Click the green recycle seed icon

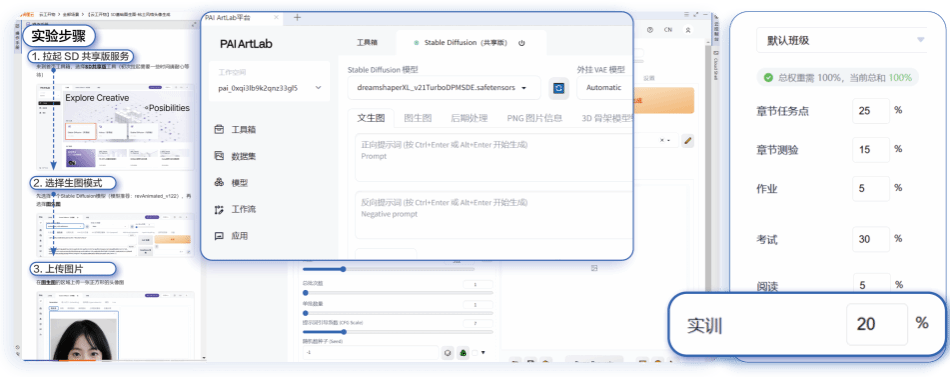(x=463, y=353)
